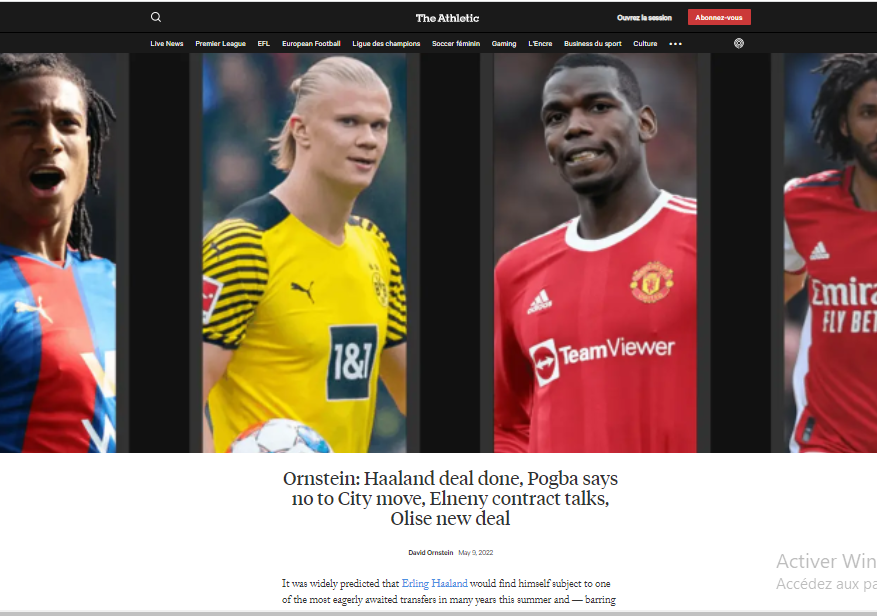Click the Haaland Dortmund photo

[304, 253]
